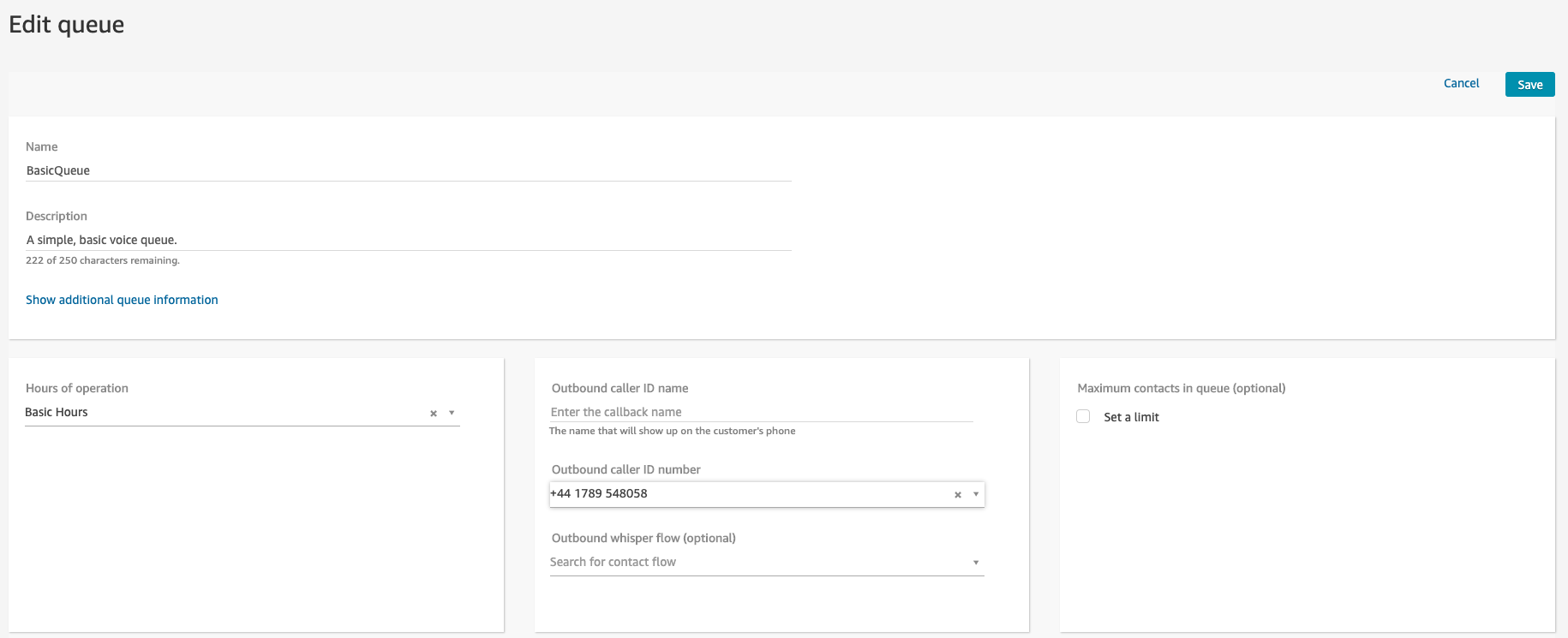Viewport: 1568px width, 638px height.
Task: Open the Hours of operation dropdown arrow
Action: (452, 413)
